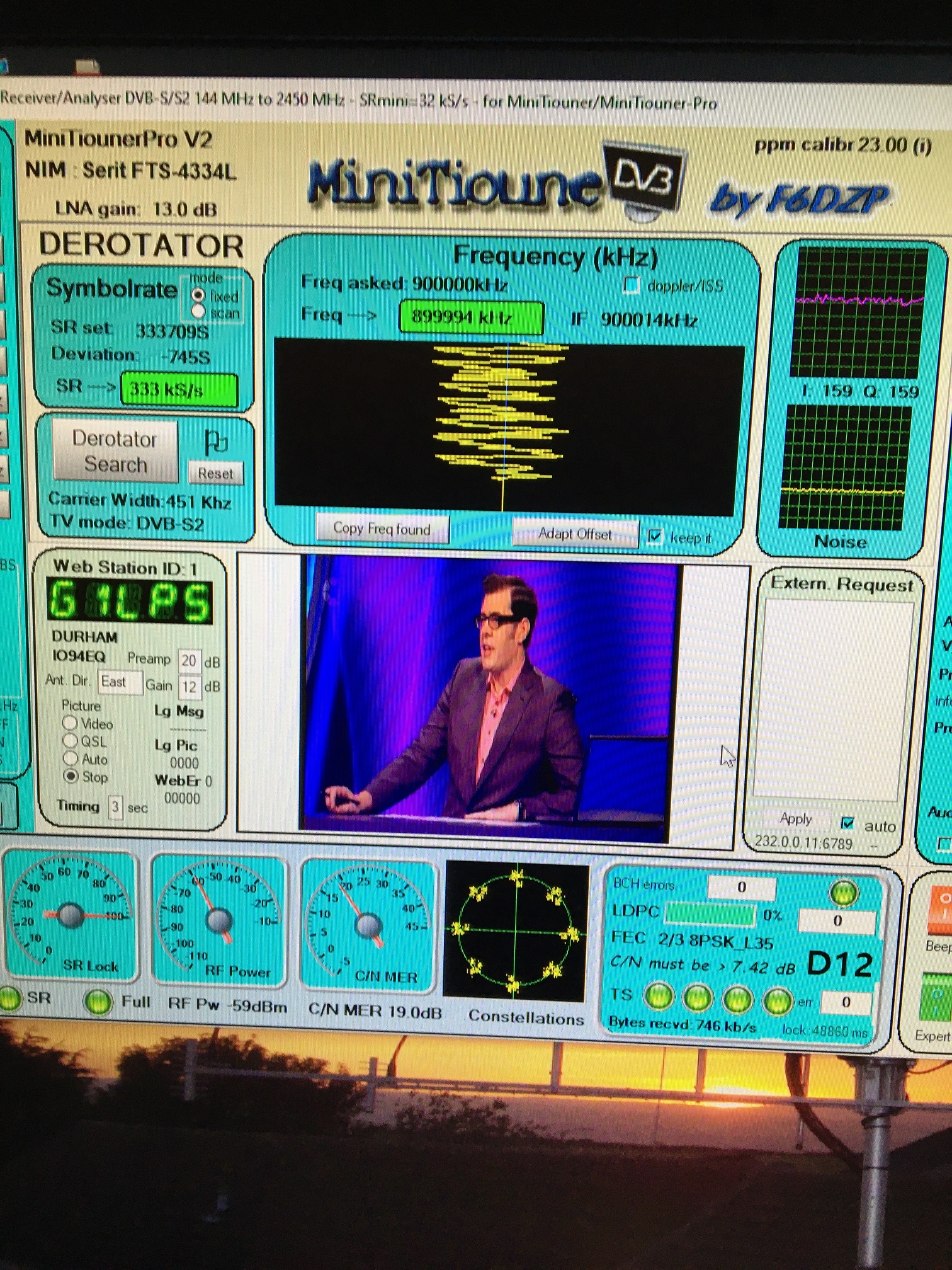Click the Bytes recvd: 746 kb/s text
Screen dimensions: 952x1270
point(683,1024)
